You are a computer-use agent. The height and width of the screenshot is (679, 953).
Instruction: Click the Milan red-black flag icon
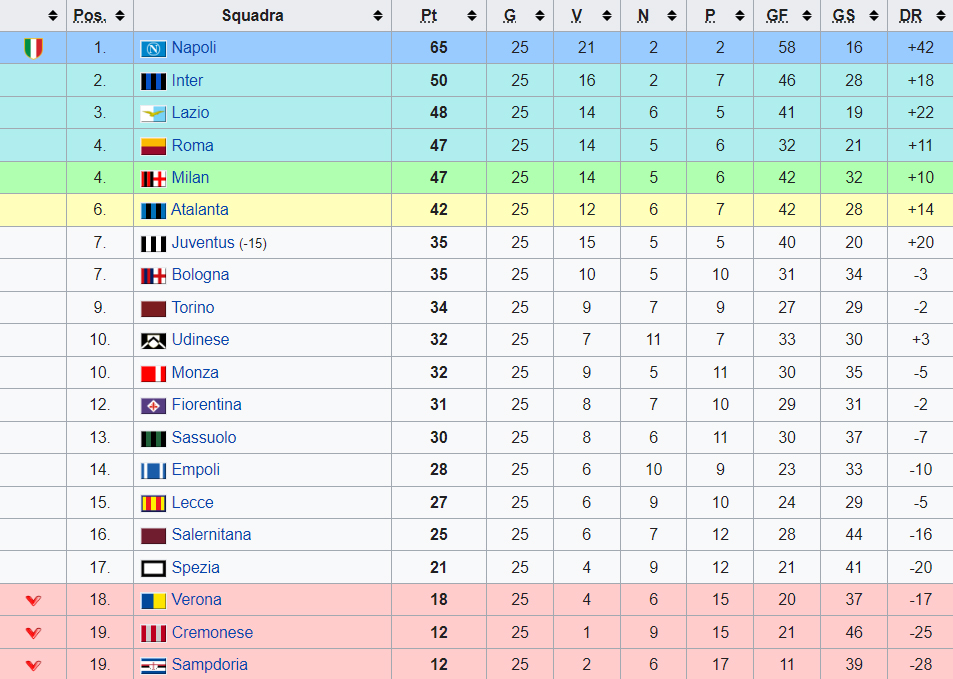pyautogui.click(x=153, y=179)
